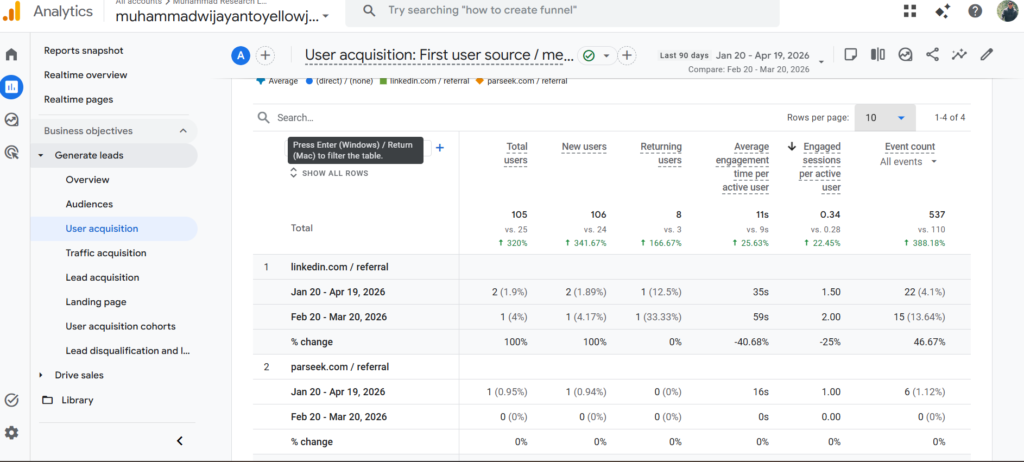The height and width of the screenshot is (462, 1024).
Task: Click the orange parseek.com / referral legend
Action: tap(522, 81)
